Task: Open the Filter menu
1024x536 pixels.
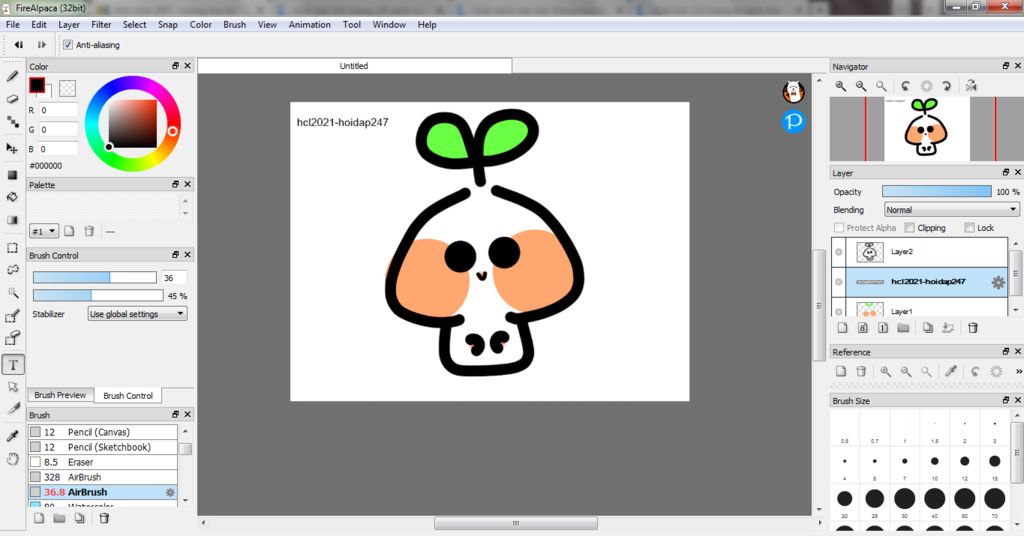Action: [101, 25]
